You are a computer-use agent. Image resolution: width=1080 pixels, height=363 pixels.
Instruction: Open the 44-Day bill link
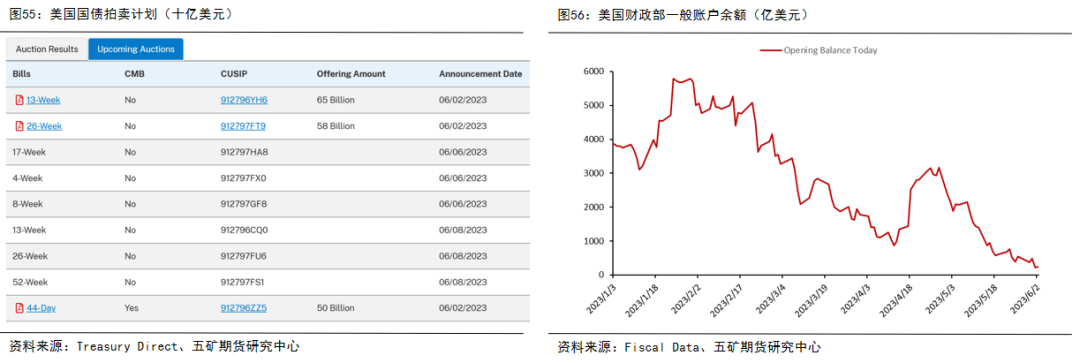pos(41,309)
